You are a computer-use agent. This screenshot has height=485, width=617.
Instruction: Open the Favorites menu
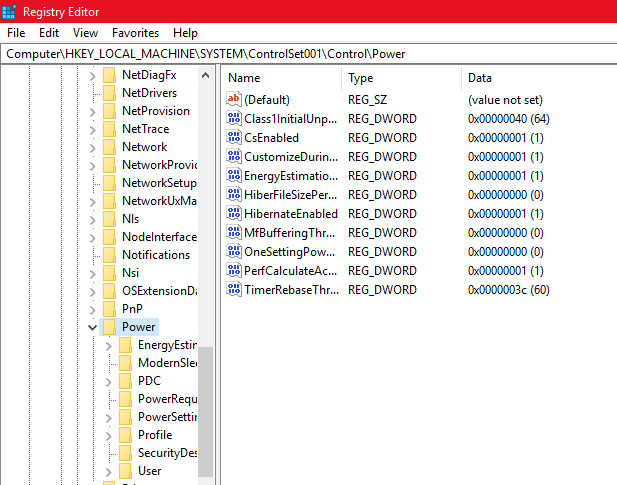tap(135, 33)
